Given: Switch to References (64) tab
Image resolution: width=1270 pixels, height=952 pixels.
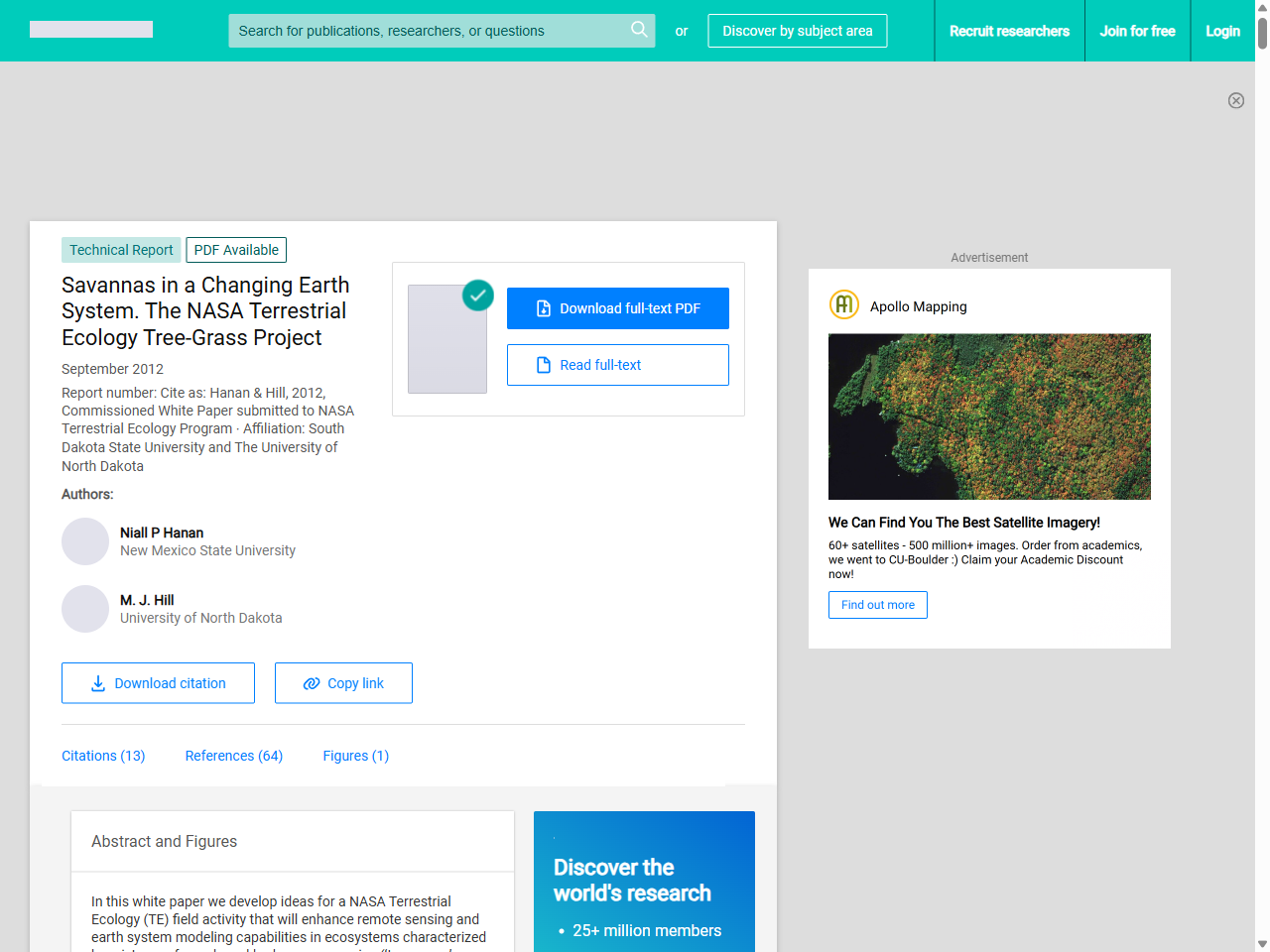Looking at the screenshot, I should (234, 756).
